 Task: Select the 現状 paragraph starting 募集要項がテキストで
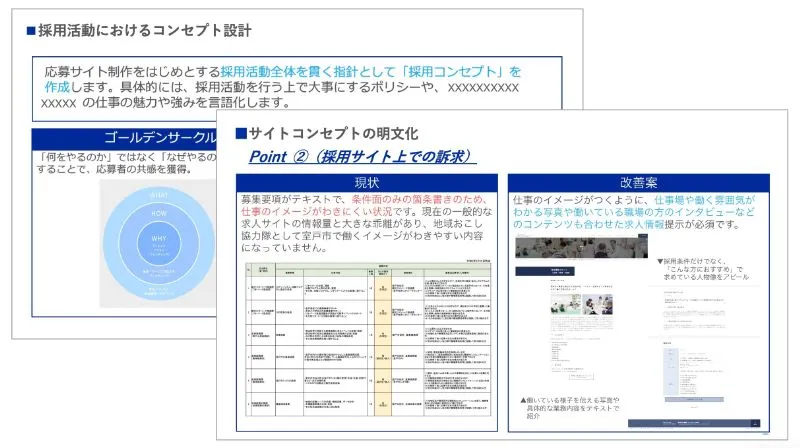coord(367,223)
